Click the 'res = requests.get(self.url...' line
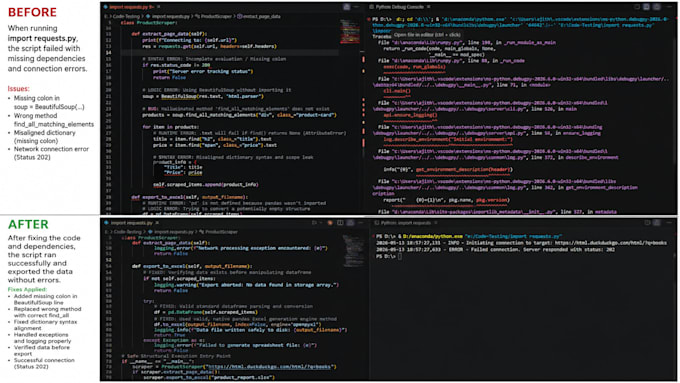This screenshot has width=680, height=383. (209, 46)
